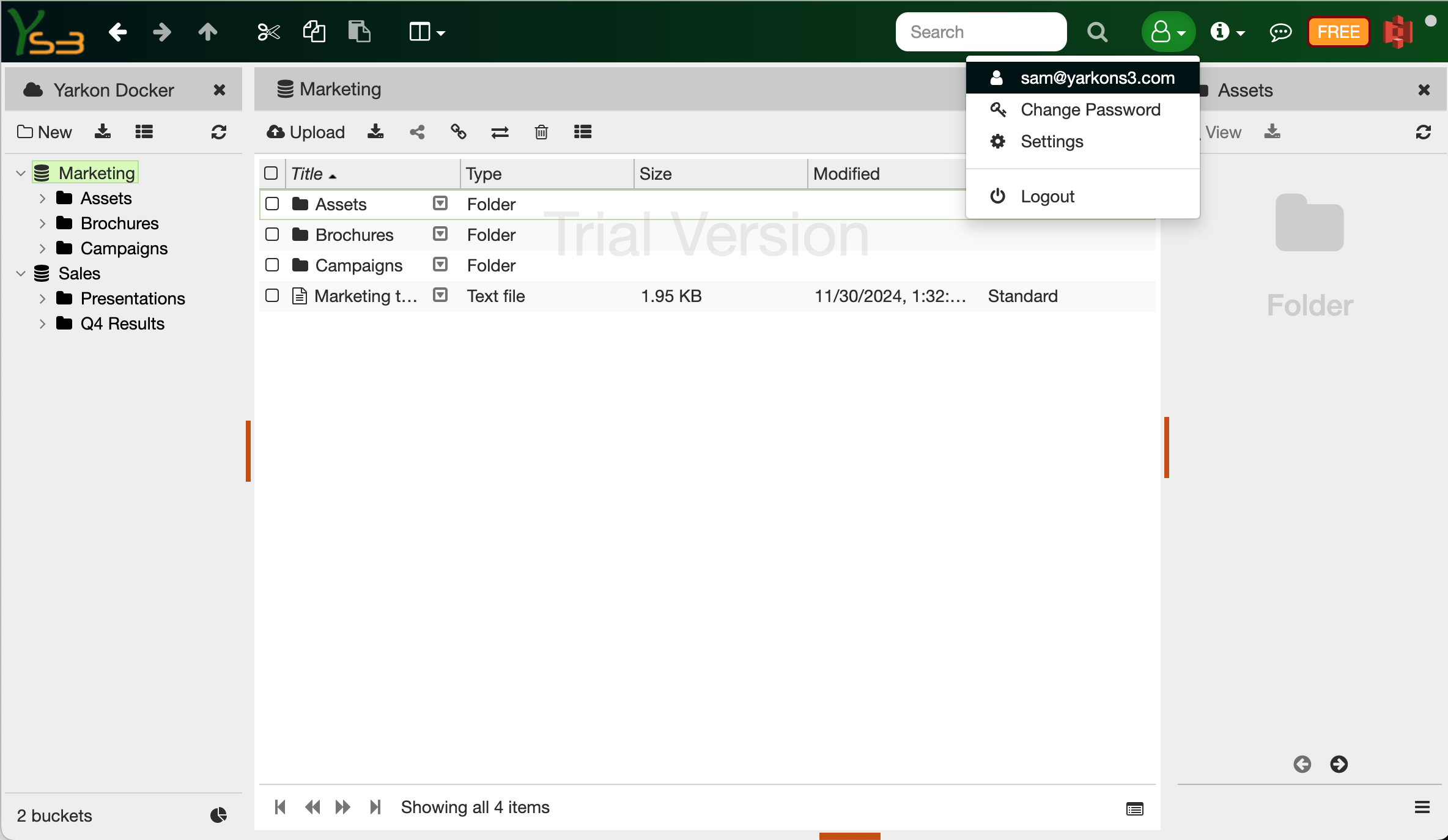Choose Logout from user menu

[x=1047, y=196]
